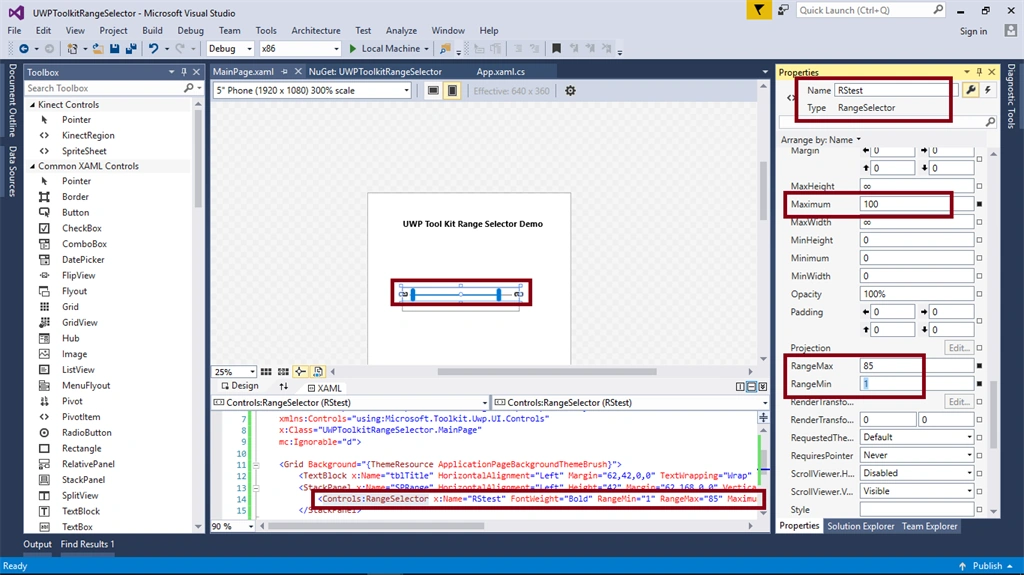Open the lightning bolt event handlers icon
1024x575 pixels.
(987, 90)
